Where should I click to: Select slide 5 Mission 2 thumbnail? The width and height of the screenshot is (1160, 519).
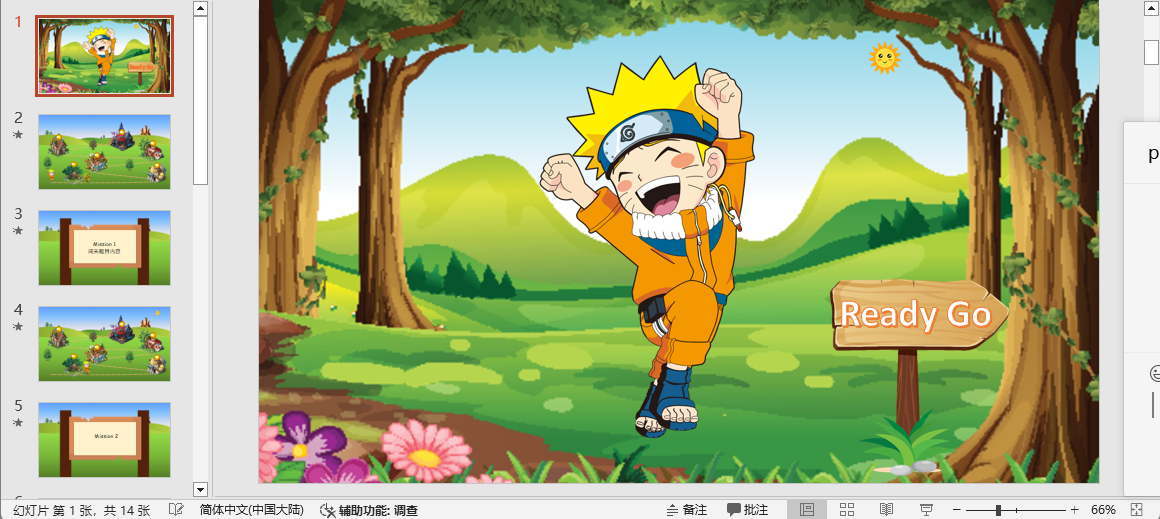click(105, 440)
